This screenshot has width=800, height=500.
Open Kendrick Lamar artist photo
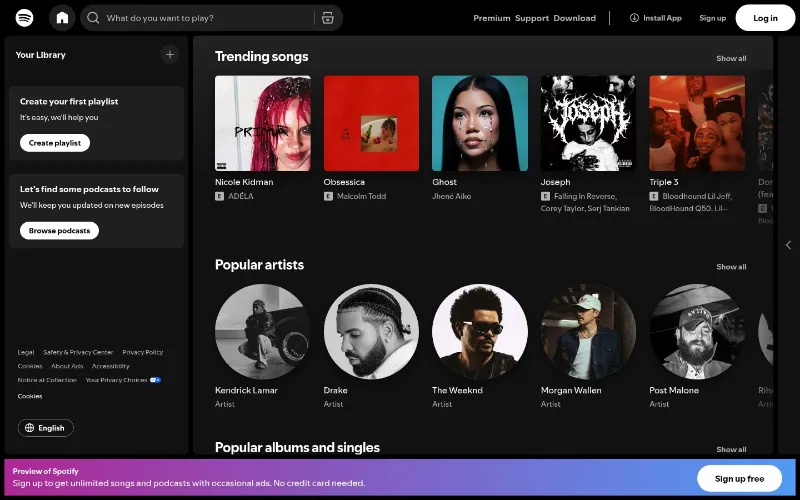coord(263,332)
